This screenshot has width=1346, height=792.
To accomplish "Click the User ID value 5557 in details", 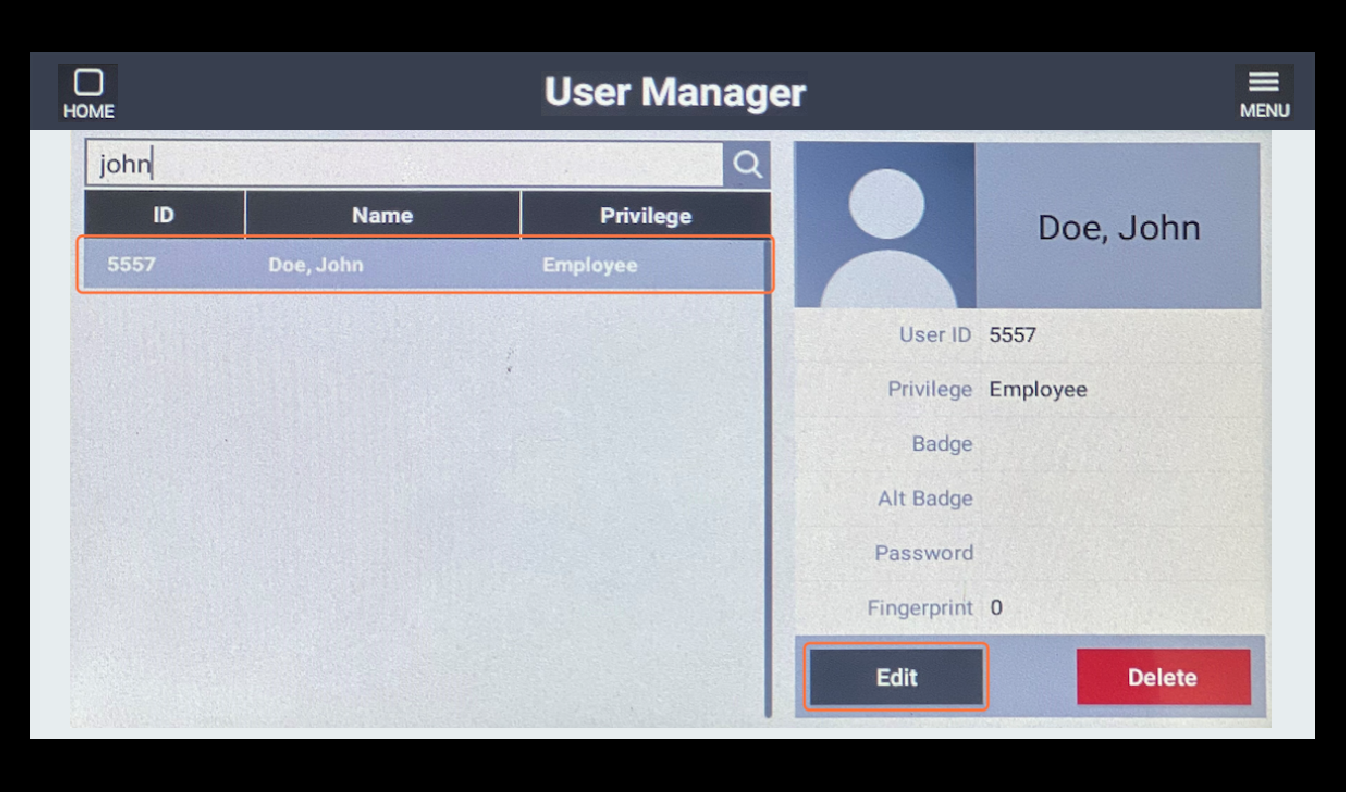I will (x=1012, y=335).
